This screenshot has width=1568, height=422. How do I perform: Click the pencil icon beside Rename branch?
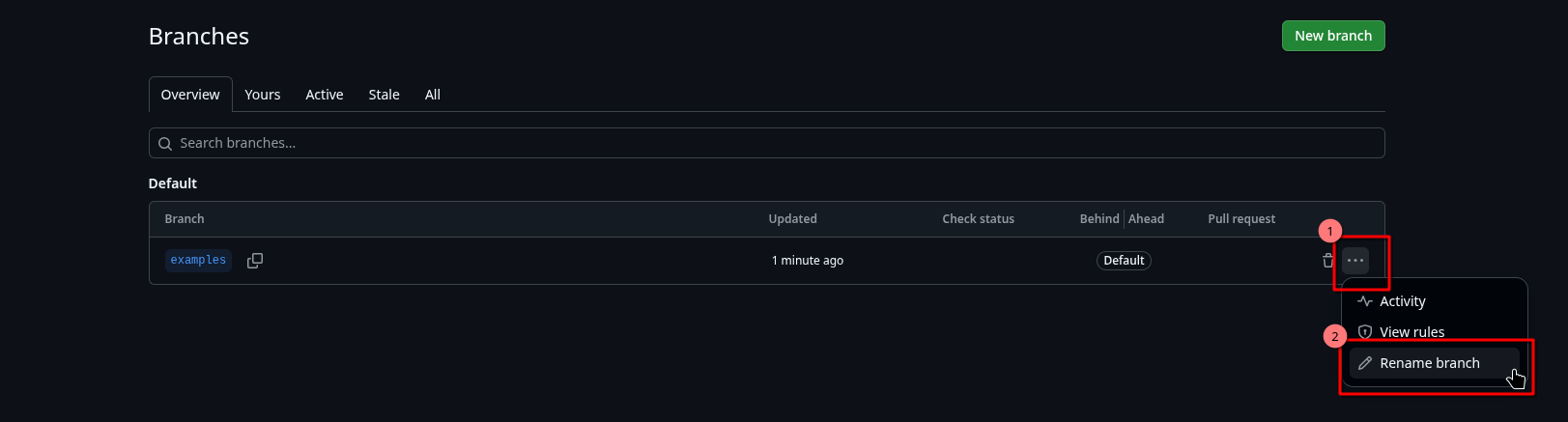(x=1365, y=363)
